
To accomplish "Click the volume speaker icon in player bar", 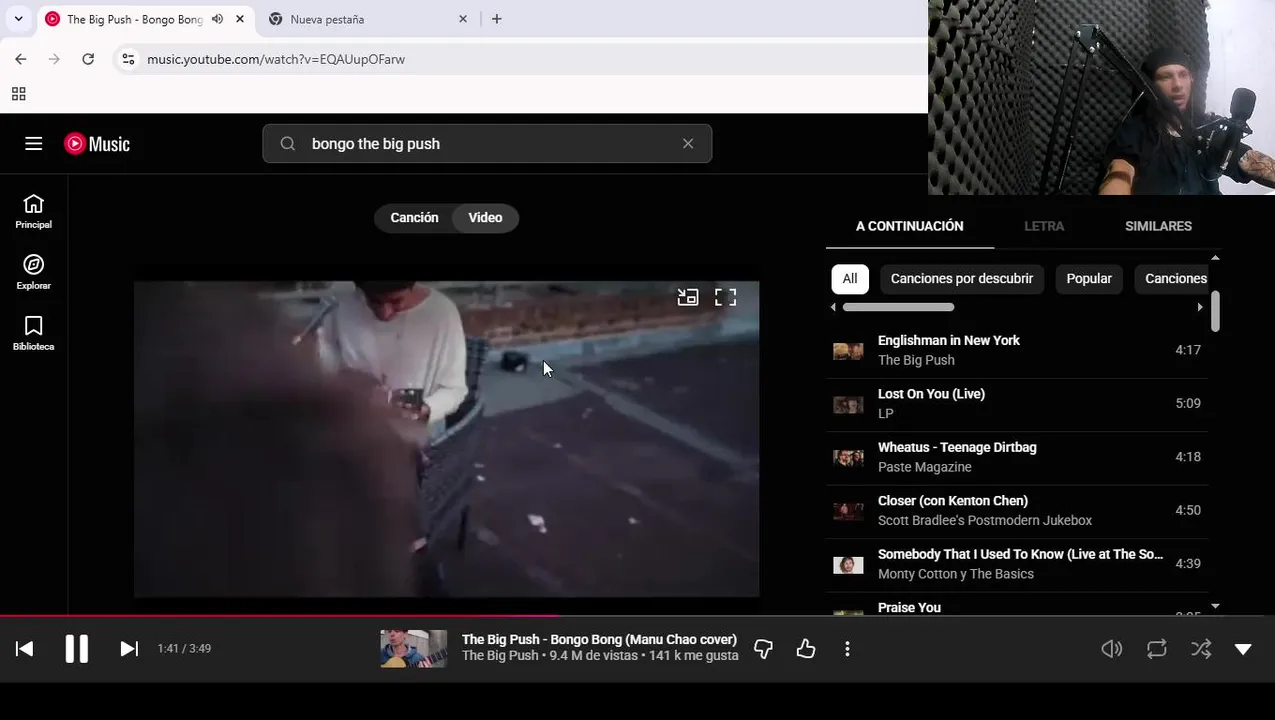I will click(1112, 649).
